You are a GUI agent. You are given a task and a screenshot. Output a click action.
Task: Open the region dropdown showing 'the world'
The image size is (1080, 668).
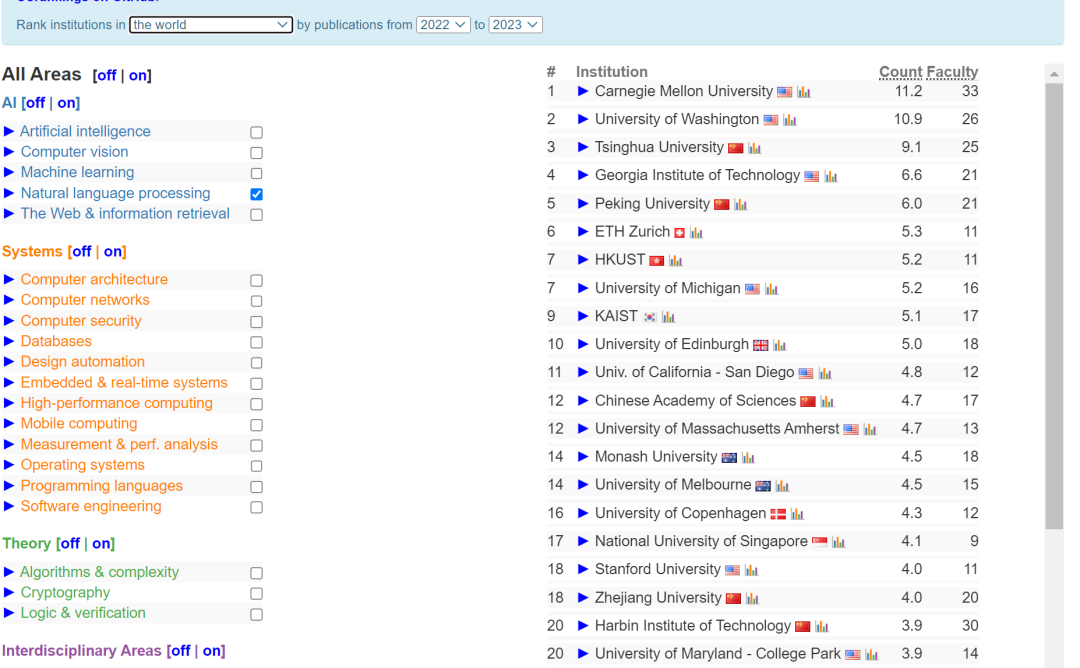[211, 25]
